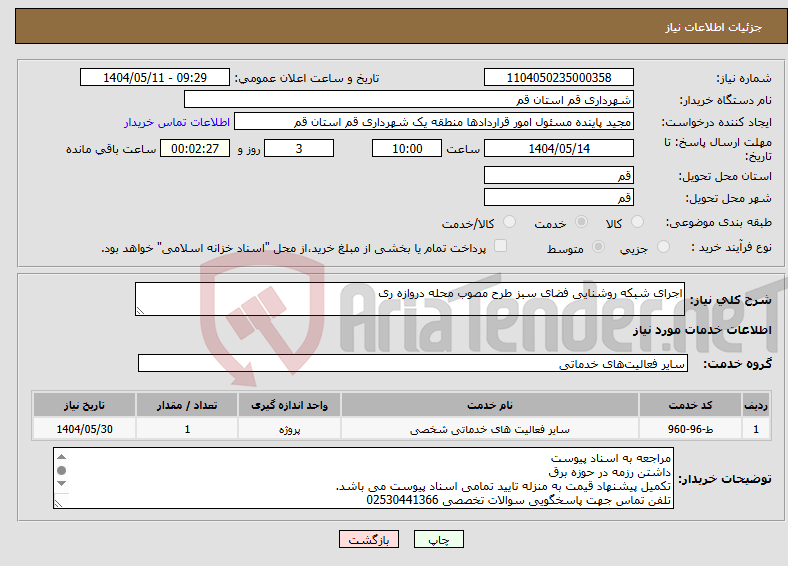
Task: Select the خدمت radio button
Action: pyautogui.click(x=581, y=222)
